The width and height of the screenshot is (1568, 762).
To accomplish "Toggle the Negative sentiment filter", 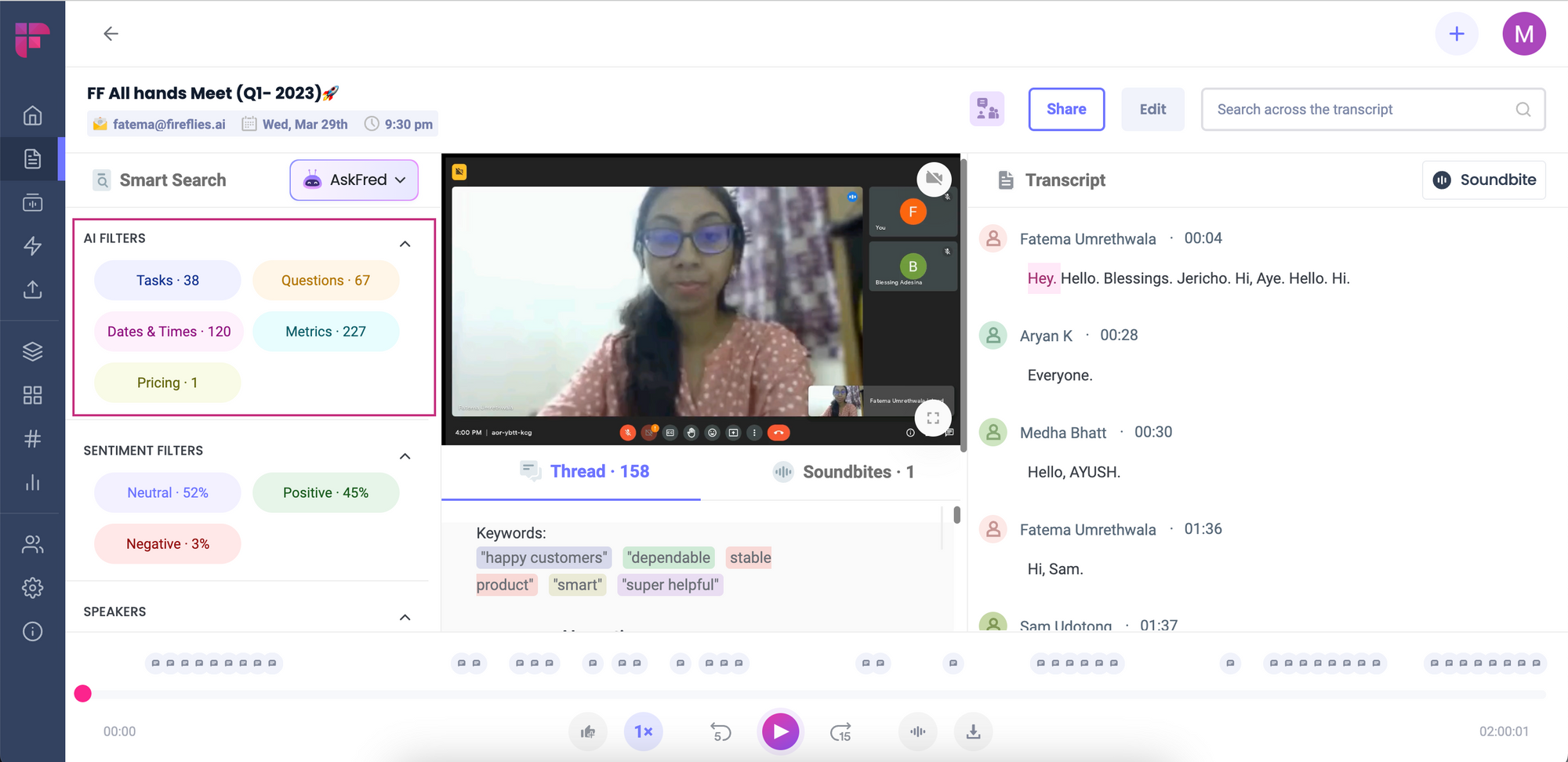I will (167, 543).
